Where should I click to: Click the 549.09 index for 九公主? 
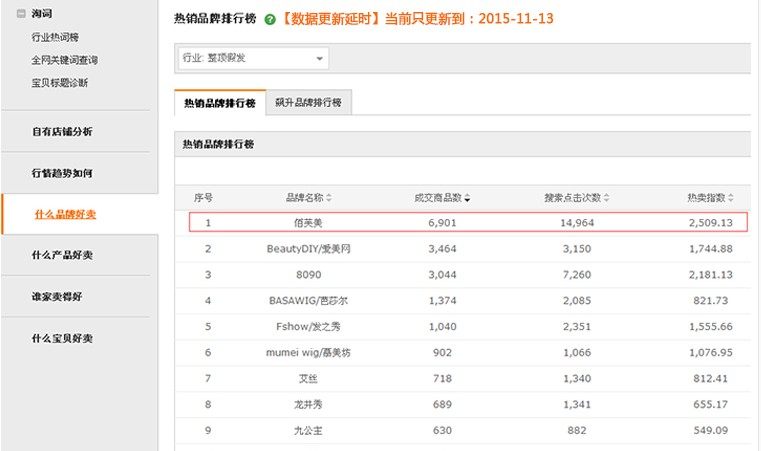711,430
